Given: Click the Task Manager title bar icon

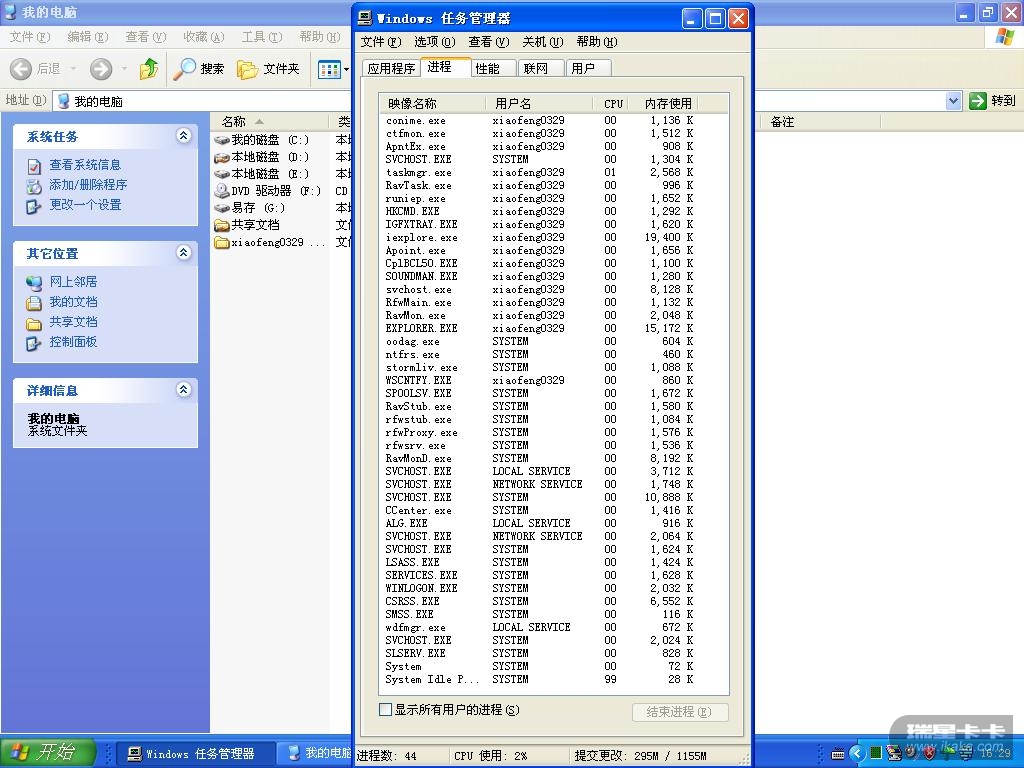Looking at the screenshot, I should click(x=365, y=18).
